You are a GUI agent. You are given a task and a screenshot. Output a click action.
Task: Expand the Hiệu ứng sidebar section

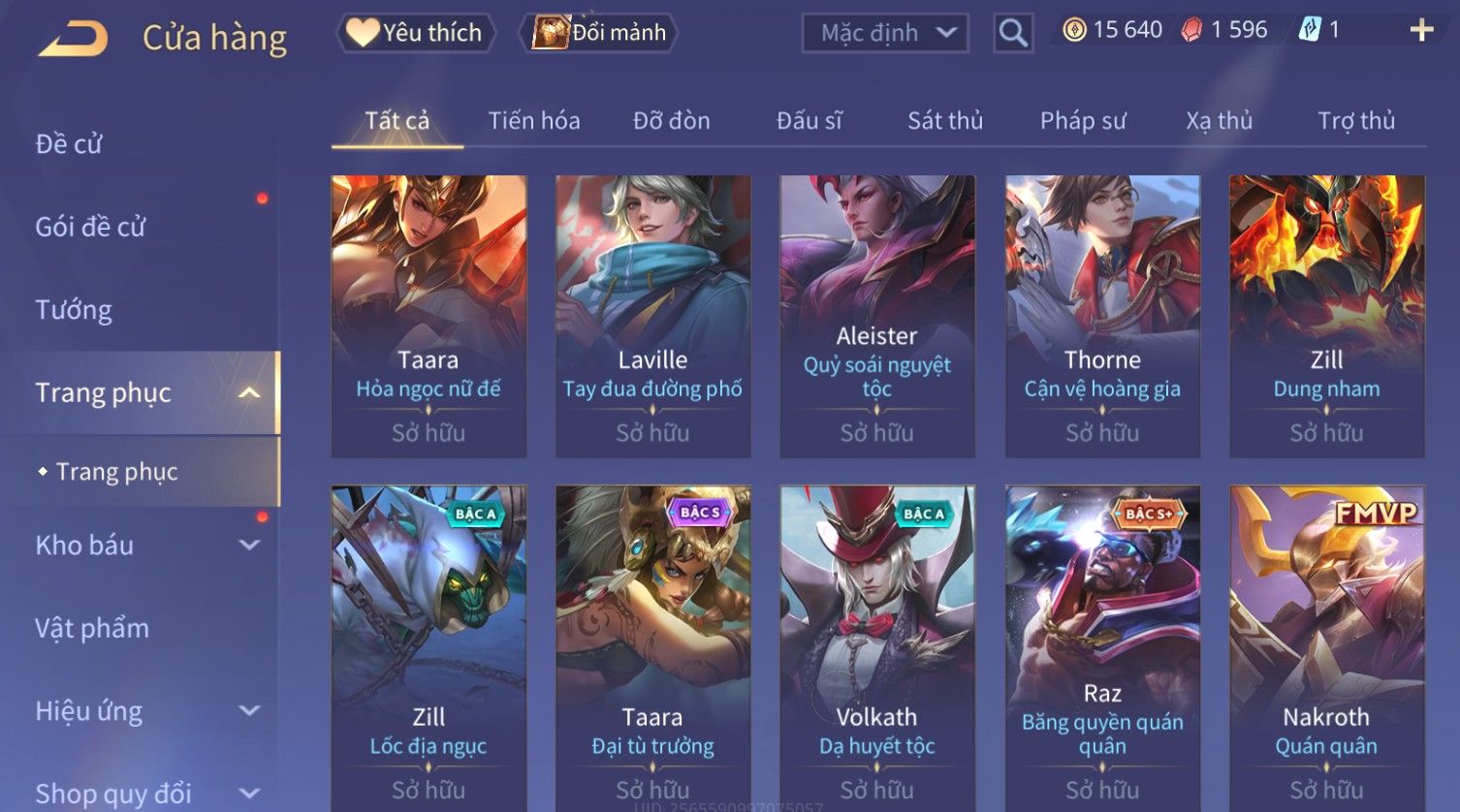249,711
